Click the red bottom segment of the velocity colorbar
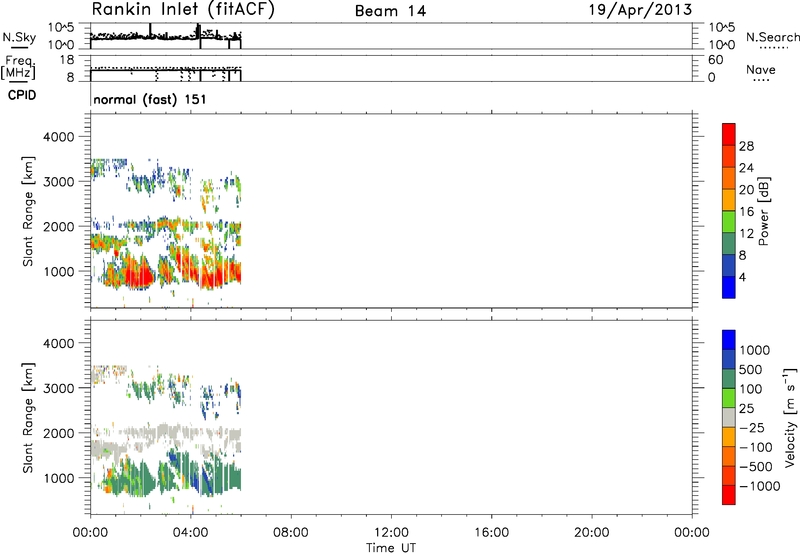 tap(729, 495)
